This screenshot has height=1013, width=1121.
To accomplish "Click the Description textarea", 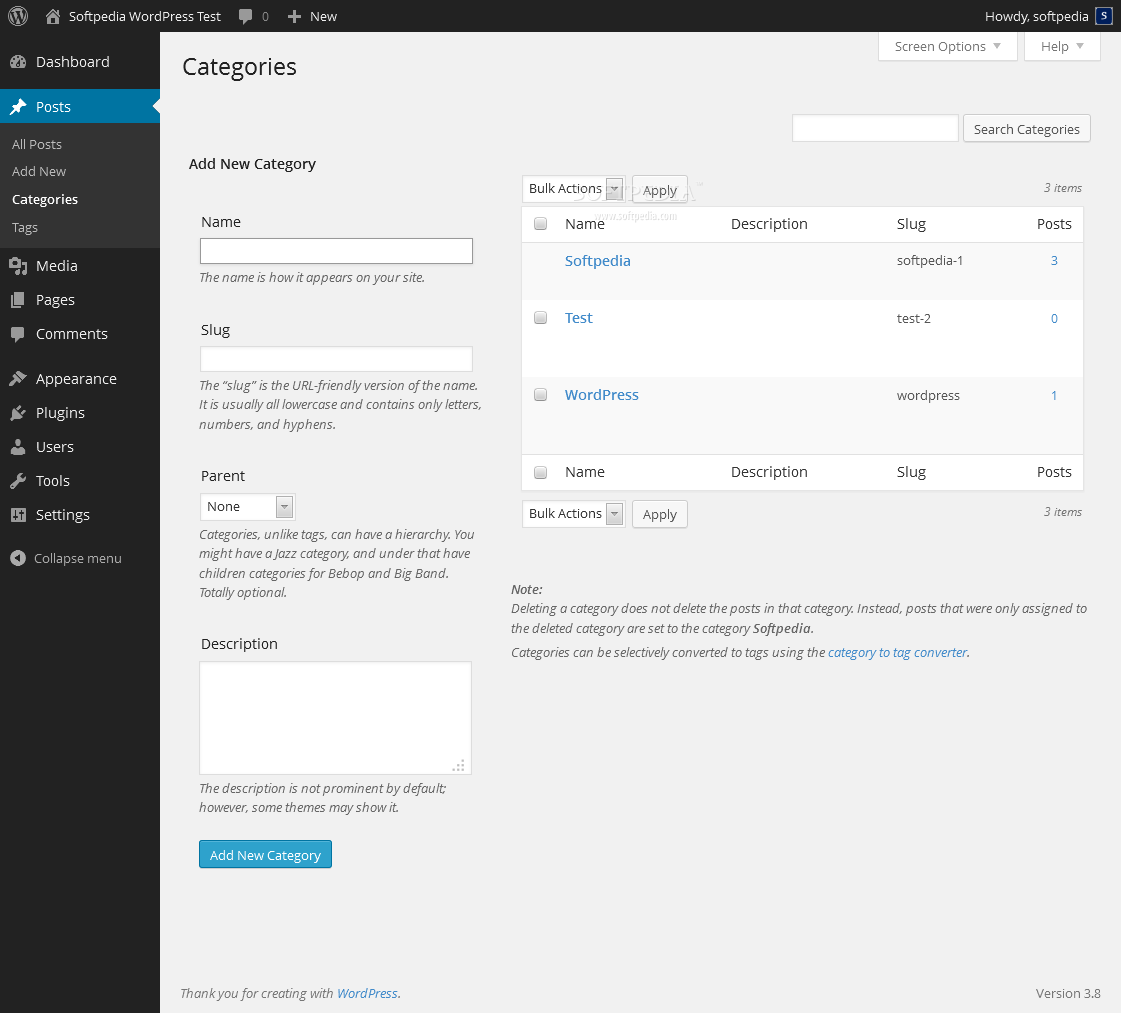I will click(335, 718).
